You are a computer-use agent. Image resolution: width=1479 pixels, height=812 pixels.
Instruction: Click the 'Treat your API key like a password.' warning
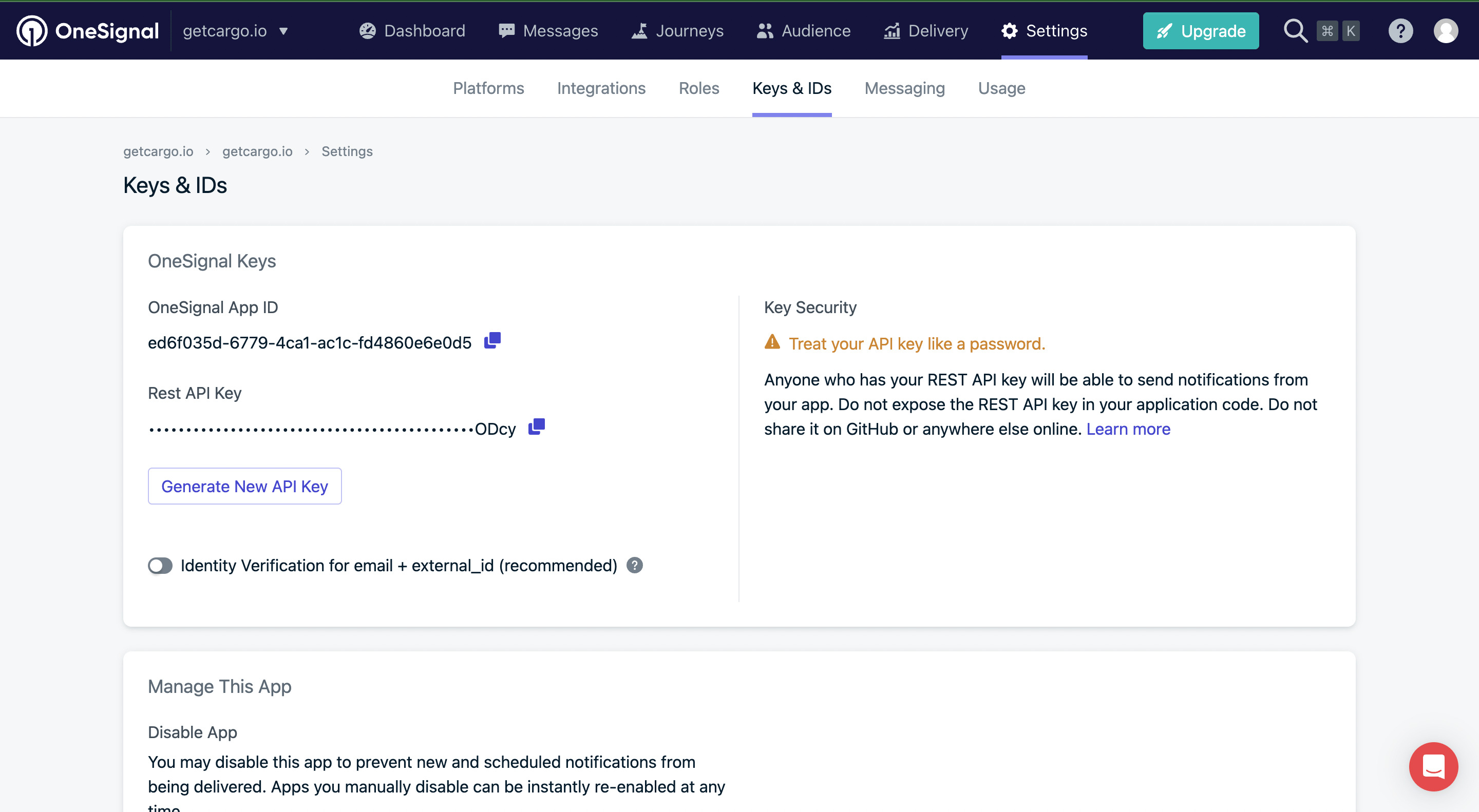tap(917, 343)
